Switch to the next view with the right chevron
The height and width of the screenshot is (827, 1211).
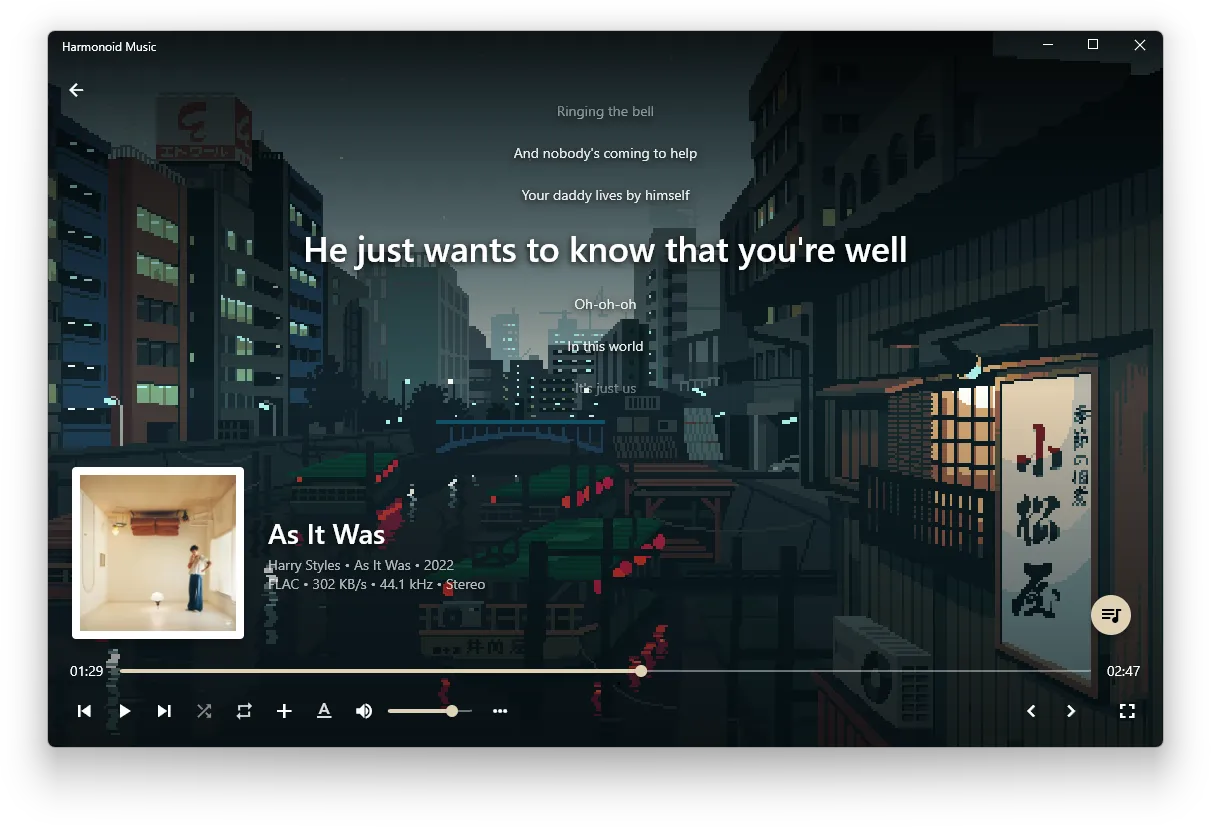(1071, 711)
